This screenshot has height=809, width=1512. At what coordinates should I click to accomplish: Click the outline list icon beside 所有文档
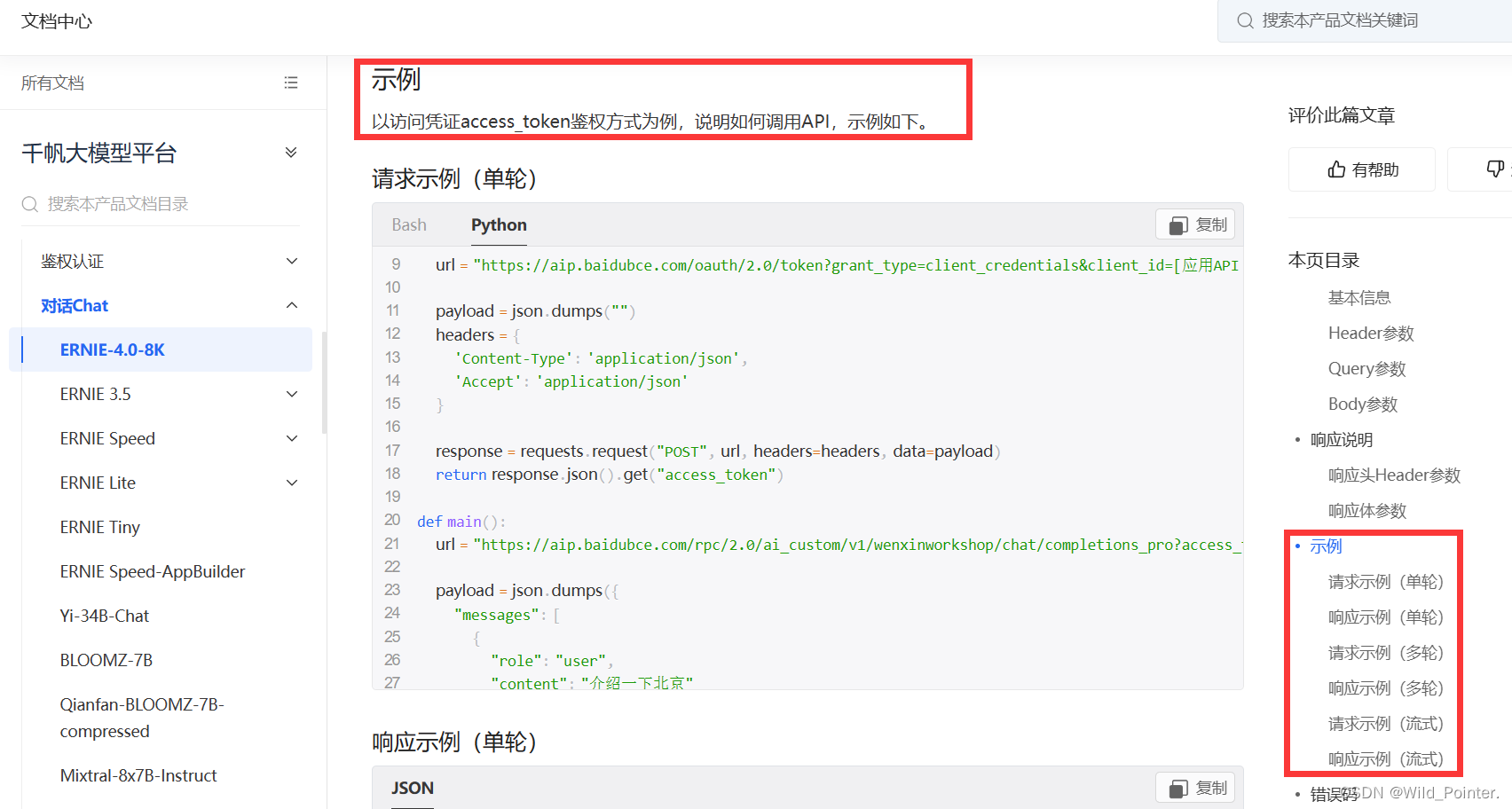pos(291,82)
